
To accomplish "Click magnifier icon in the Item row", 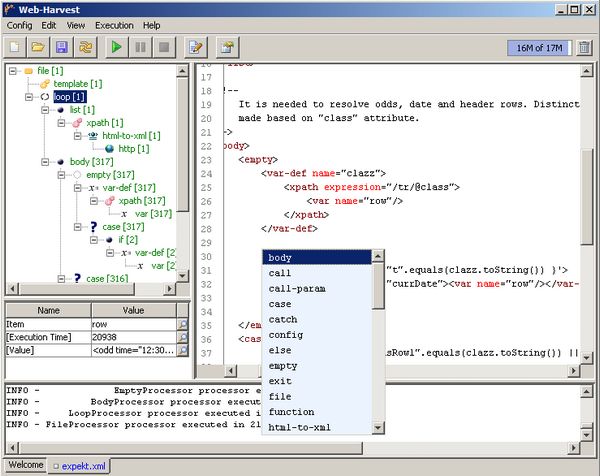I will coord(183,324).
